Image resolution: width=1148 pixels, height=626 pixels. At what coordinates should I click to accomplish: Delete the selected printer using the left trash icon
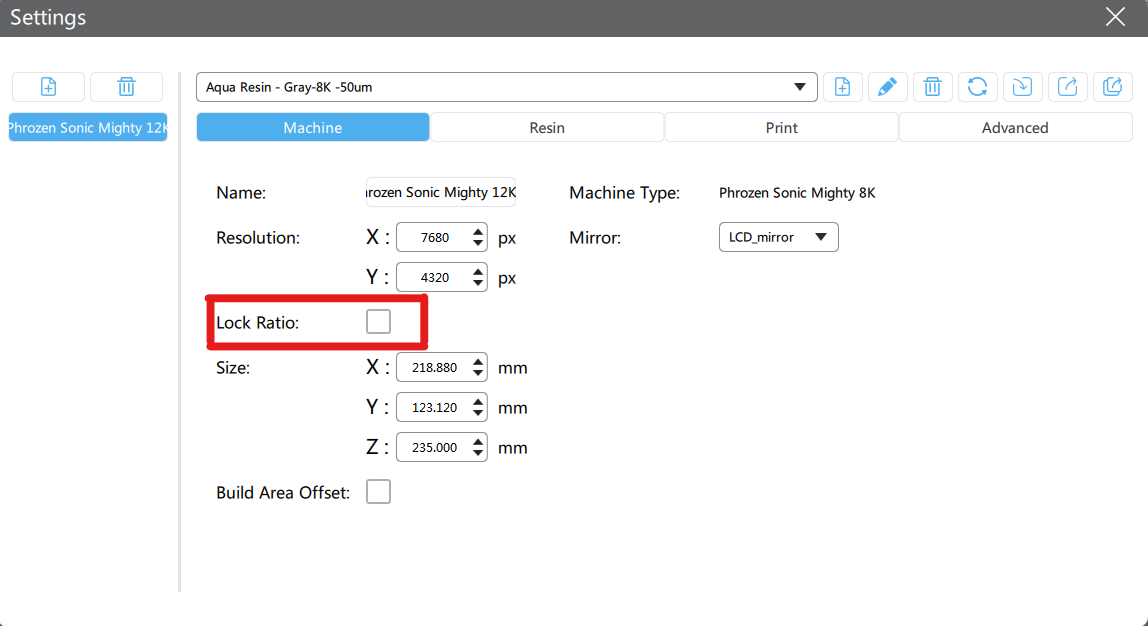coord(126,87)
